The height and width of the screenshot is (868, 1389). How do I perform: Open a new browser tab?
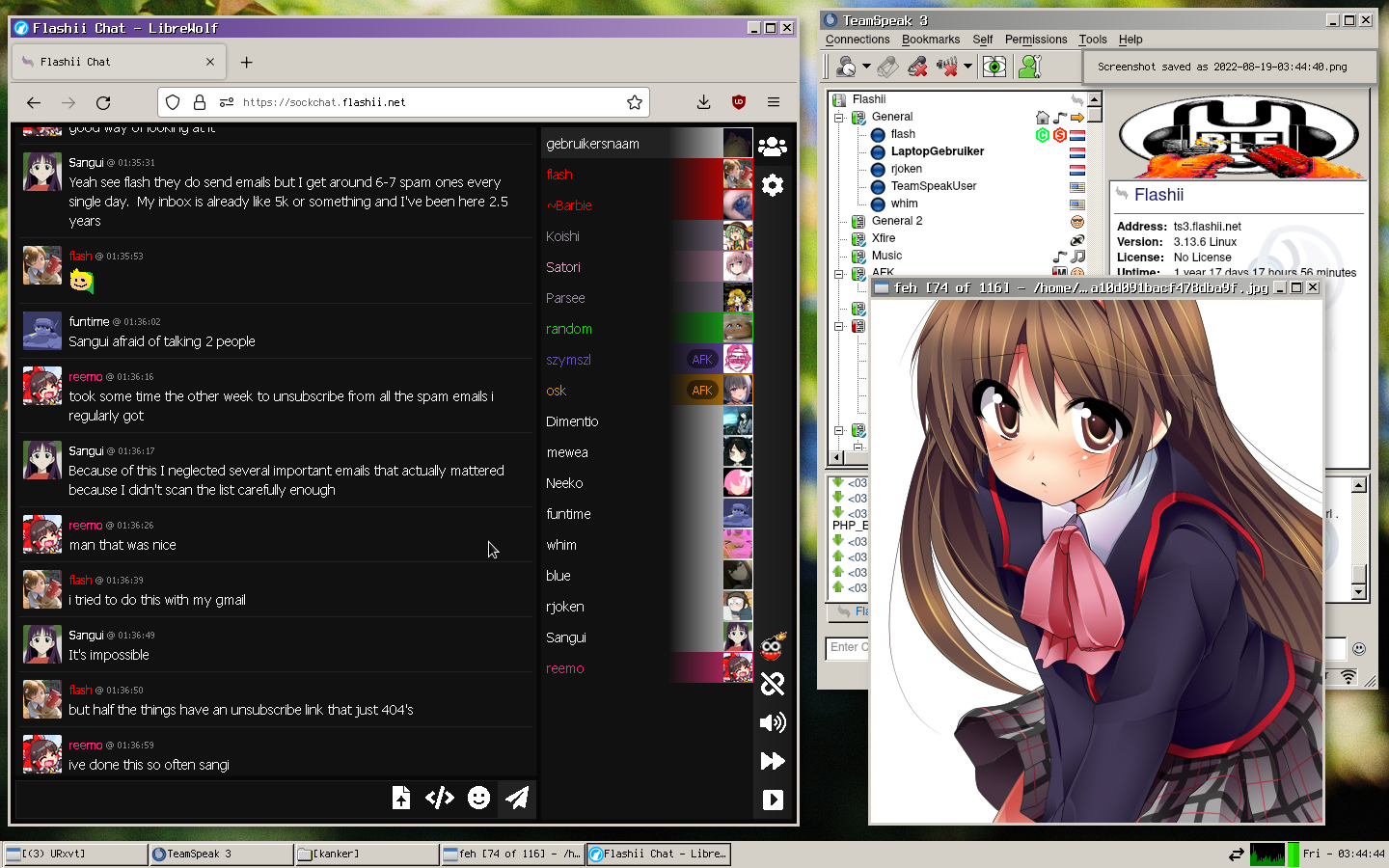point(247,62)
